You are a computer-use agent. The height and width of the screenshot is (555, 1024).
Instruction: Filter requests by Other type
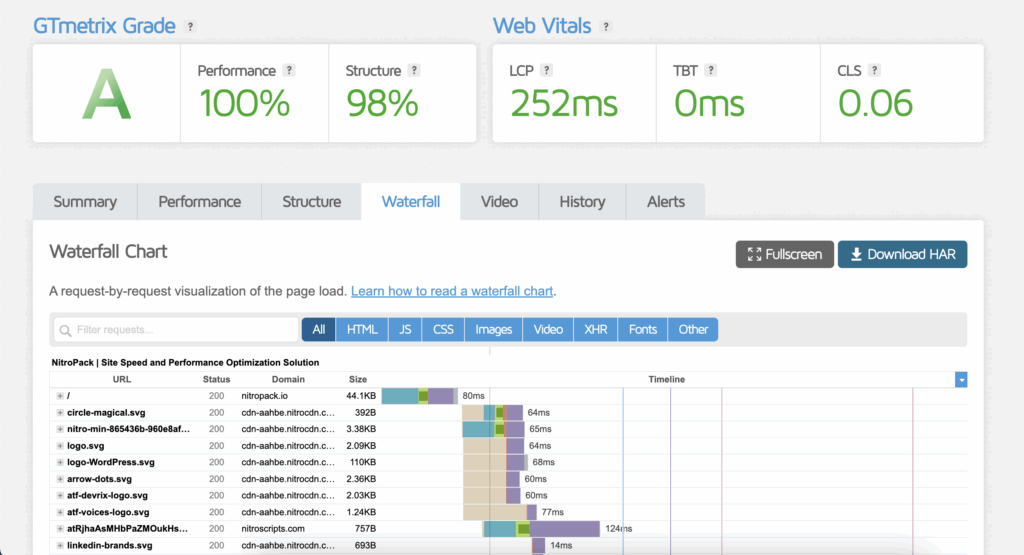pyautogui.click(x=693, y=330)
